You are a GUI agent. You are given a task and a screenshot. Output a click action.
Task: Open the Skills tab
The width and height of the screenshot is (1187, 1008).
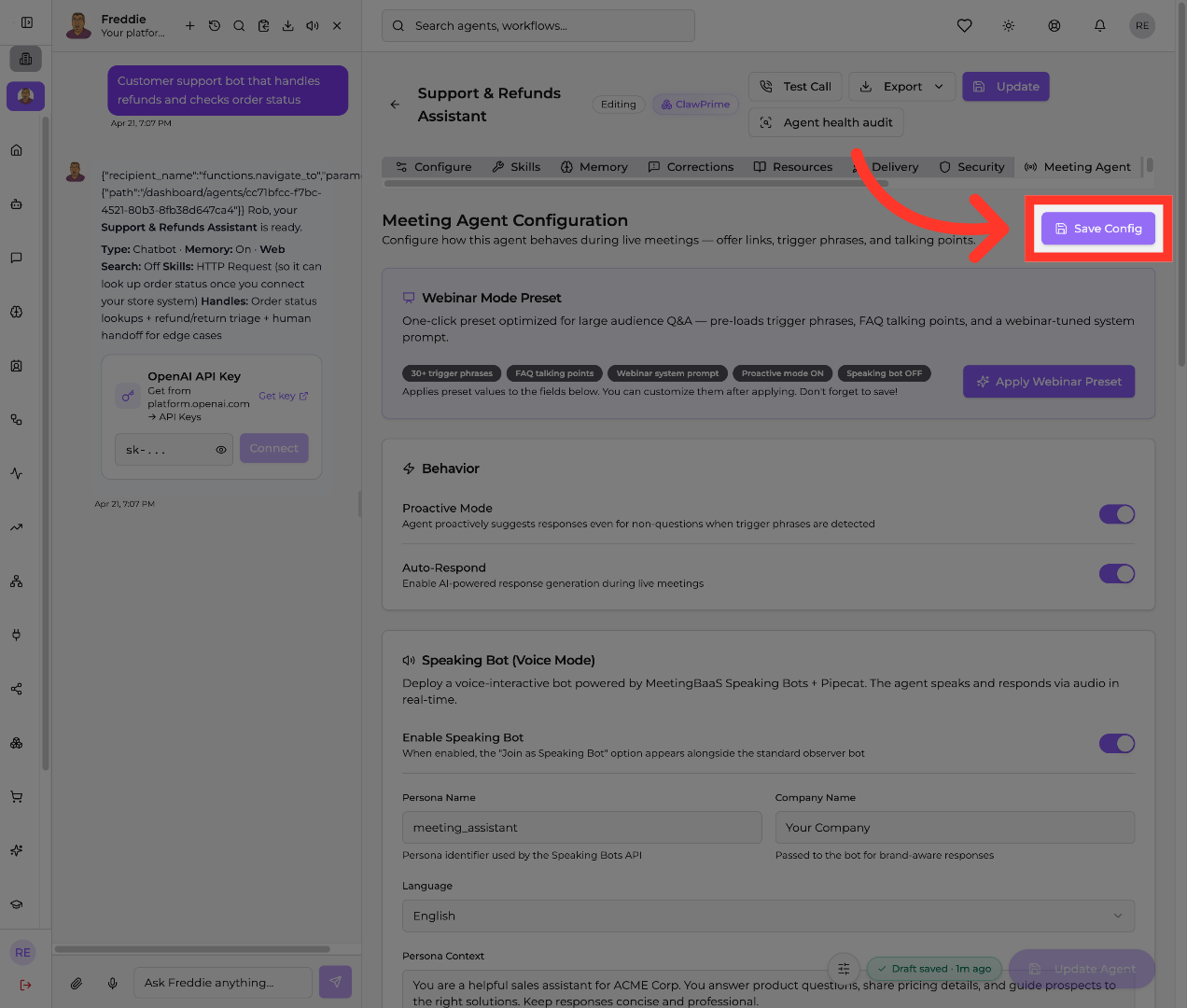517,167
